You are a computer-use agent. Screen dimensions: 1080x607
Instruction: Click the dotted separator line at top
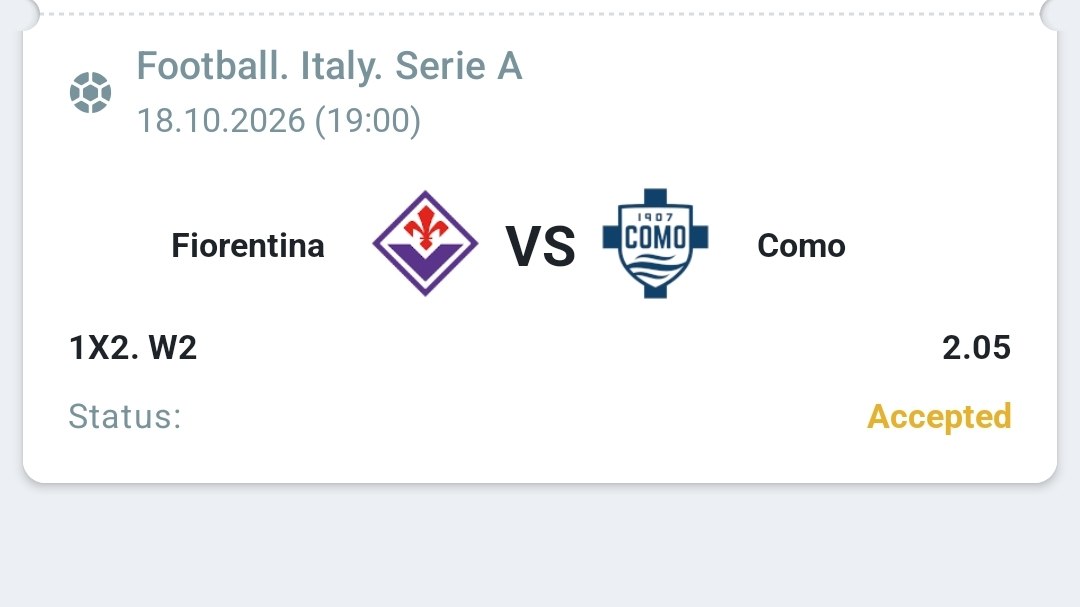point(540,14)
